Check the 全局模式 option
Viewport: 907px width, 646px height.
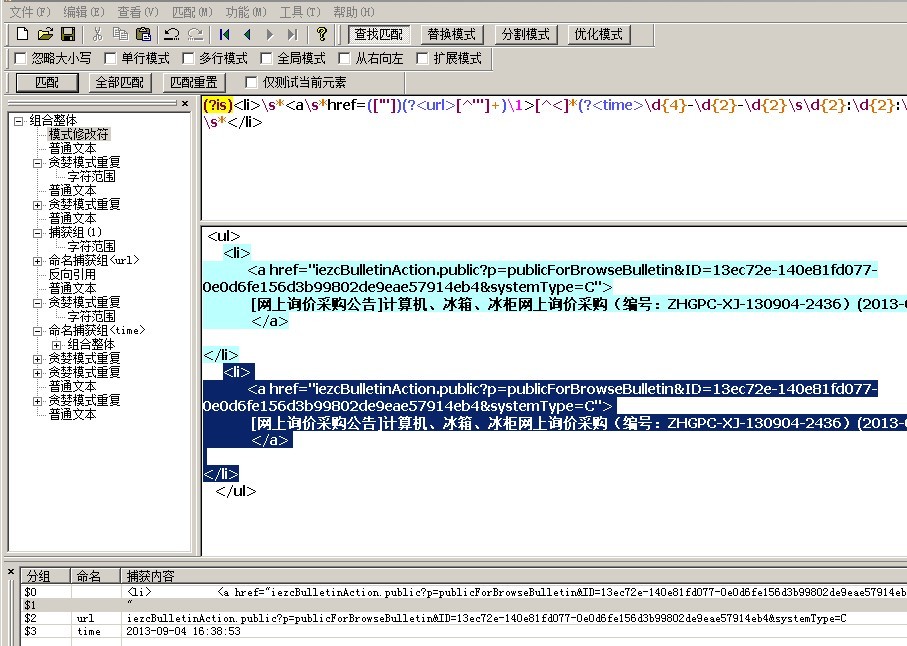[266, 58]
